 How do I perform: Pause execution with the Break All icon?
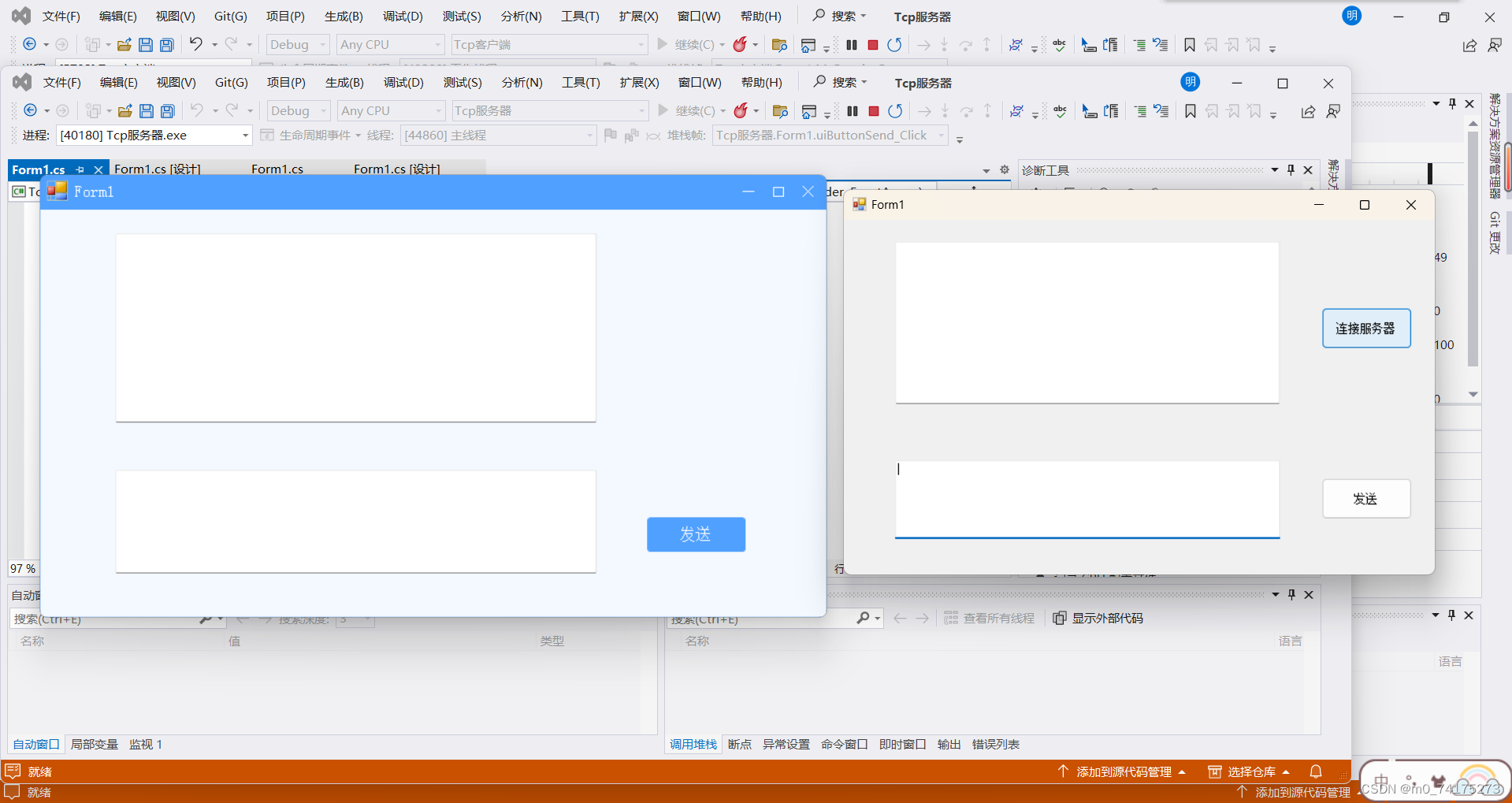852,110
